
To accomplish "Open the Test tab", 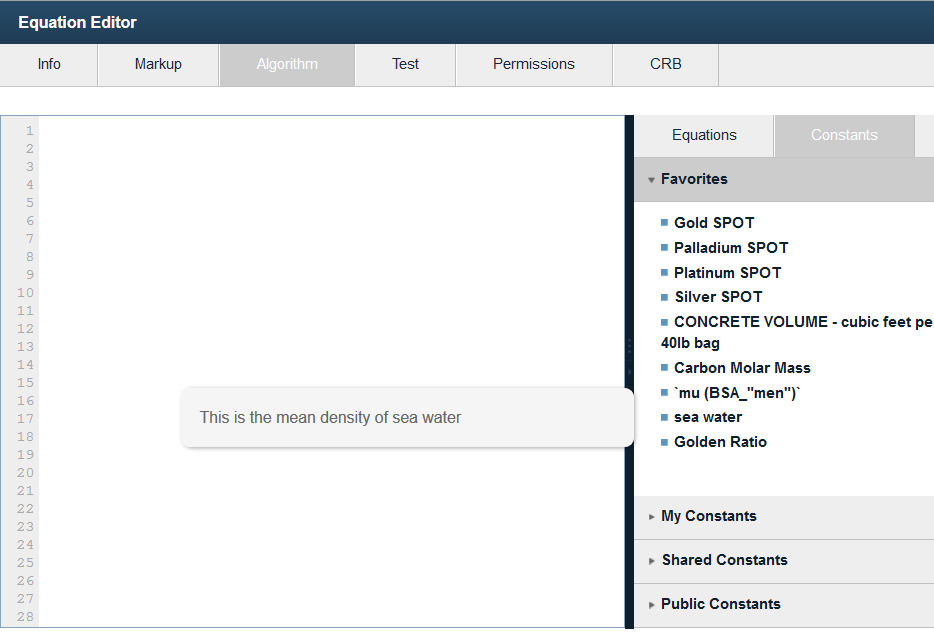I will point(404,63).
